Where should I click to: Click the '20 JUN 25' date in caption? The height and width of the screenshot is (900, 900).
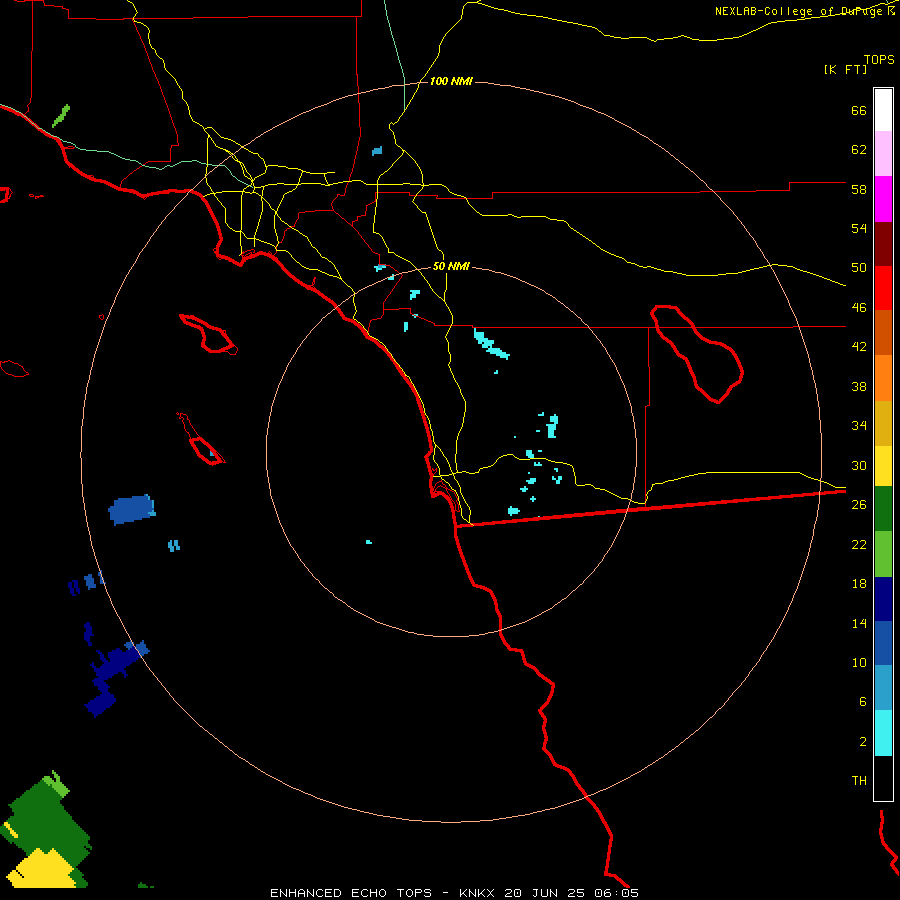546,893
